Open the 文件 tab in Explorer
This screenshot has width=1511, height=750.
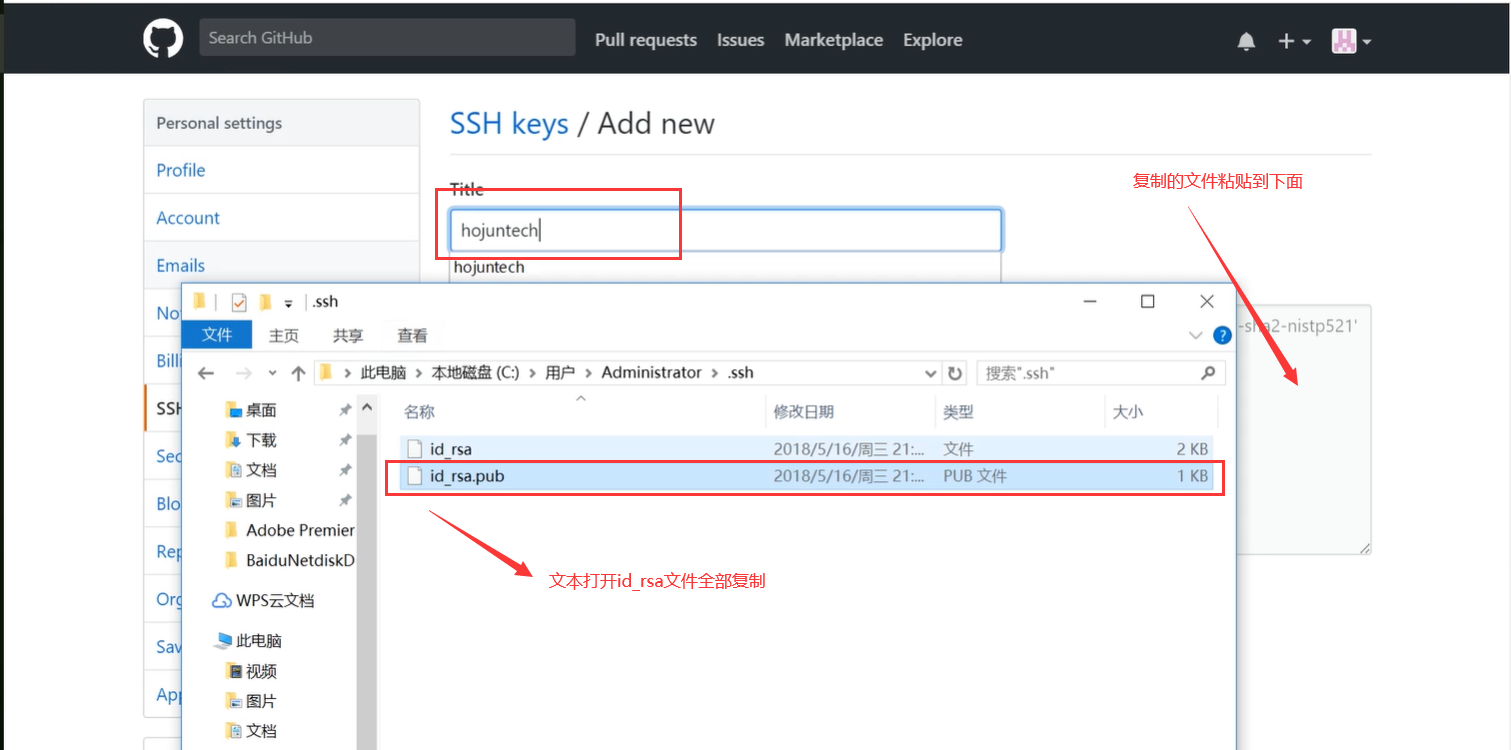click(217, 335)
